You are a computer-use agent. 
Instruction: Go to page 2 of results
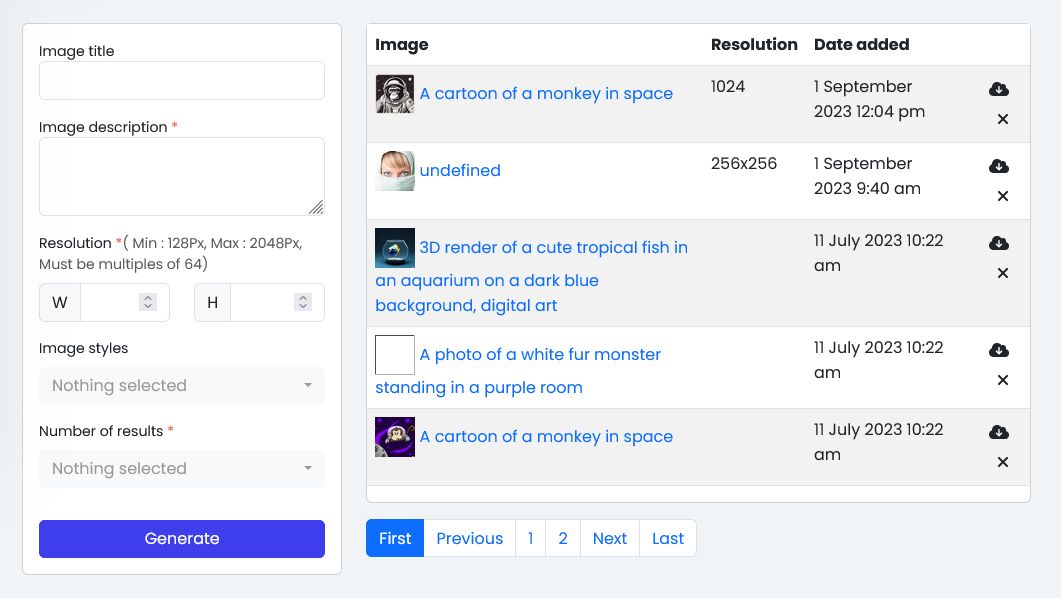click(563, 538)
